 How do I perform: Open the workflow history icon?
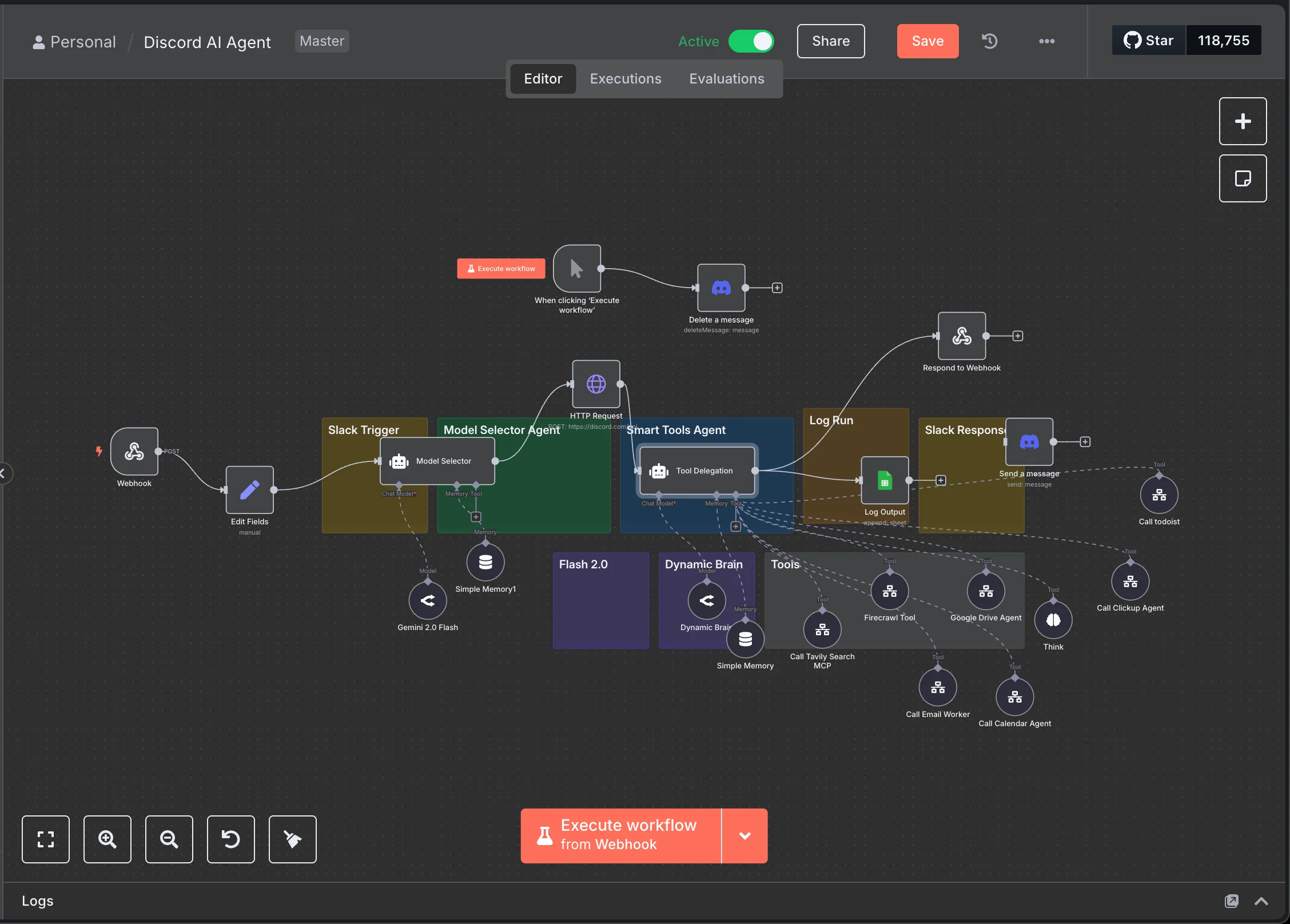[990, 41]
